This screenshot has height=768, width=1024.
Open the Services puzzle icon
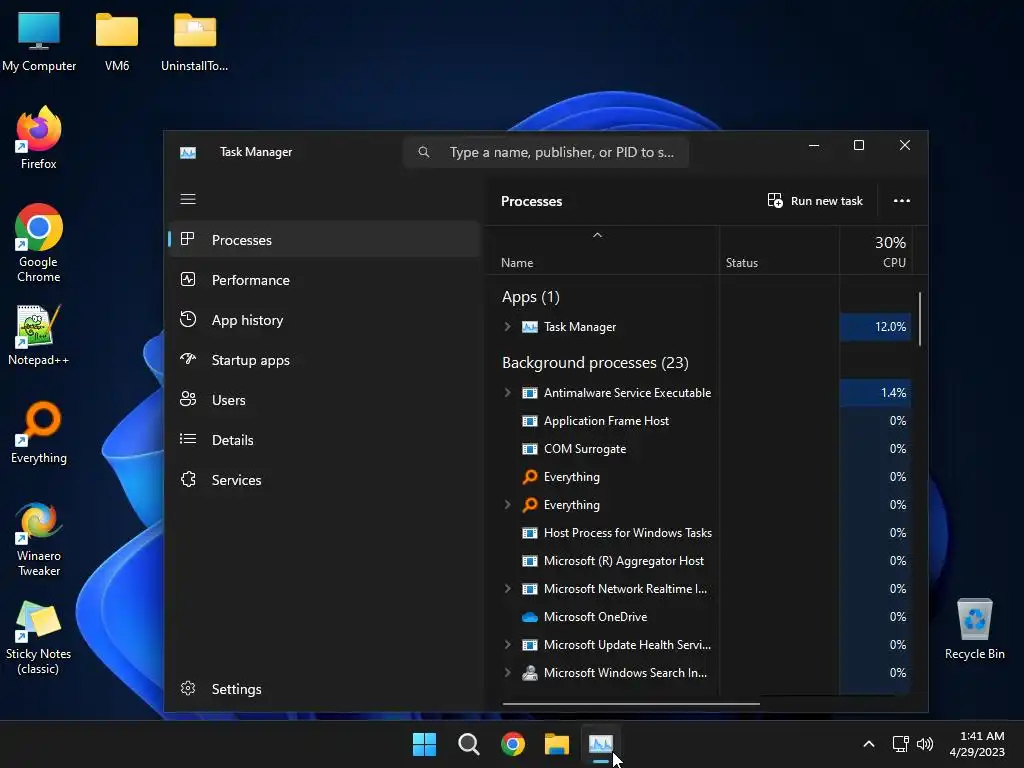click(x=188, y=479)
